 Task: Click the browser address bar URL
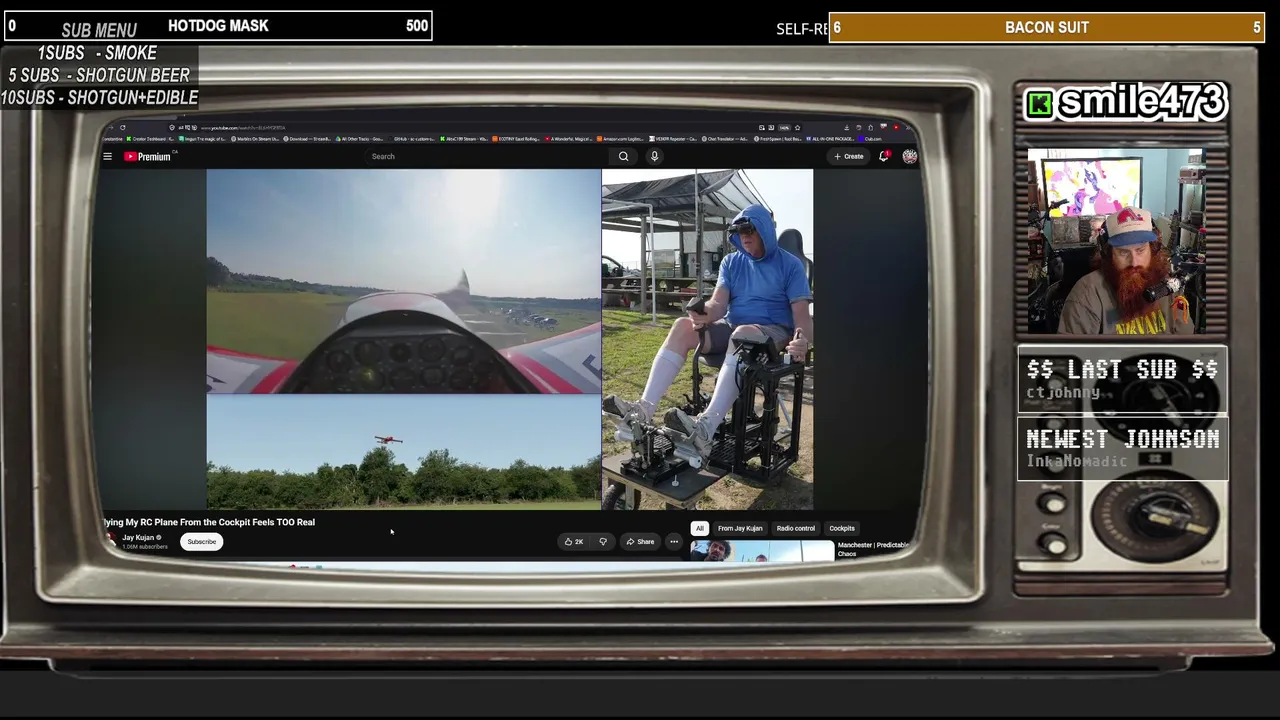244,128
